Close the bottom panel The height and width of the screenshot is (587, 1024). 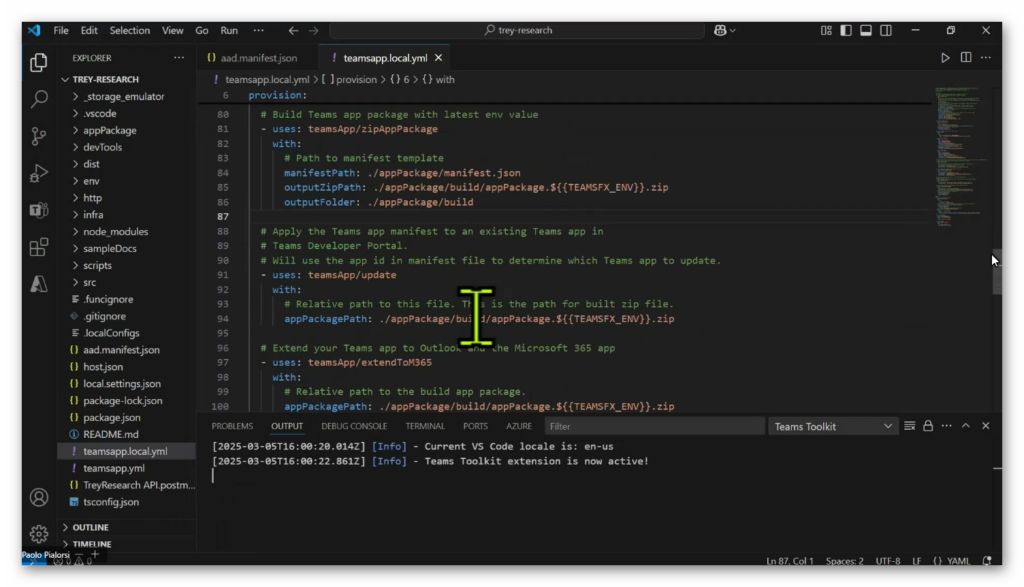point(985,426)
